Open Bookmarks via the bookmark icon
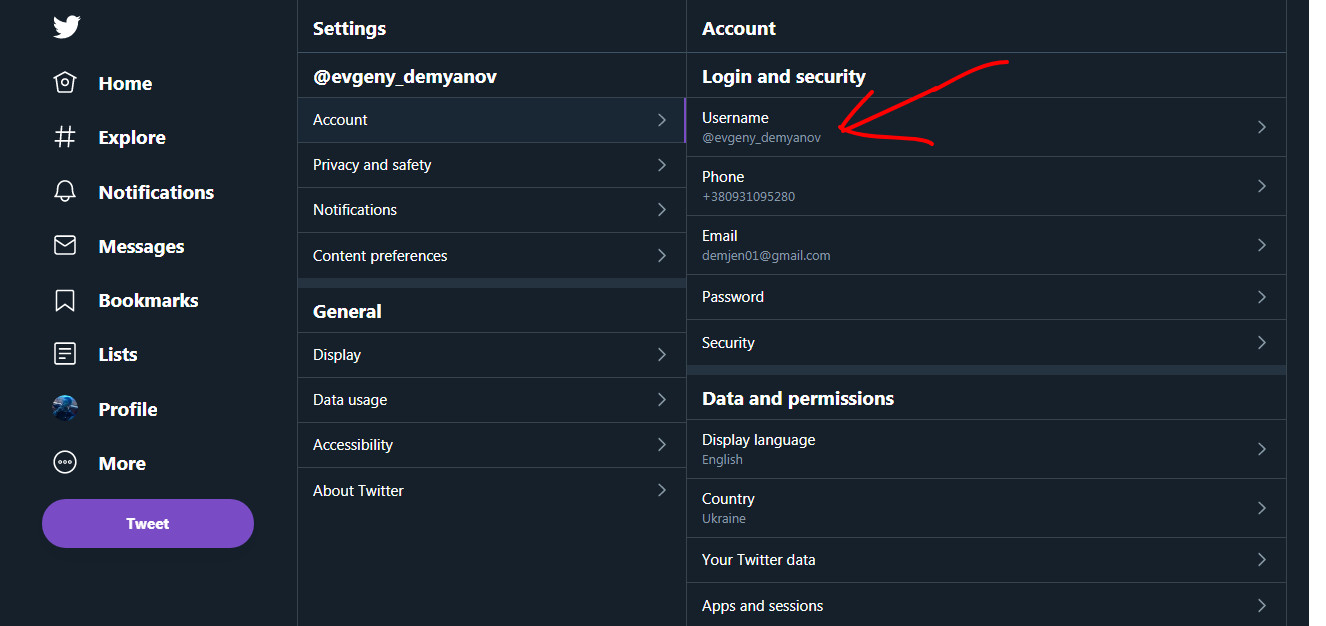Screen dimensions: 1326x626 click(x=65, y=300)
